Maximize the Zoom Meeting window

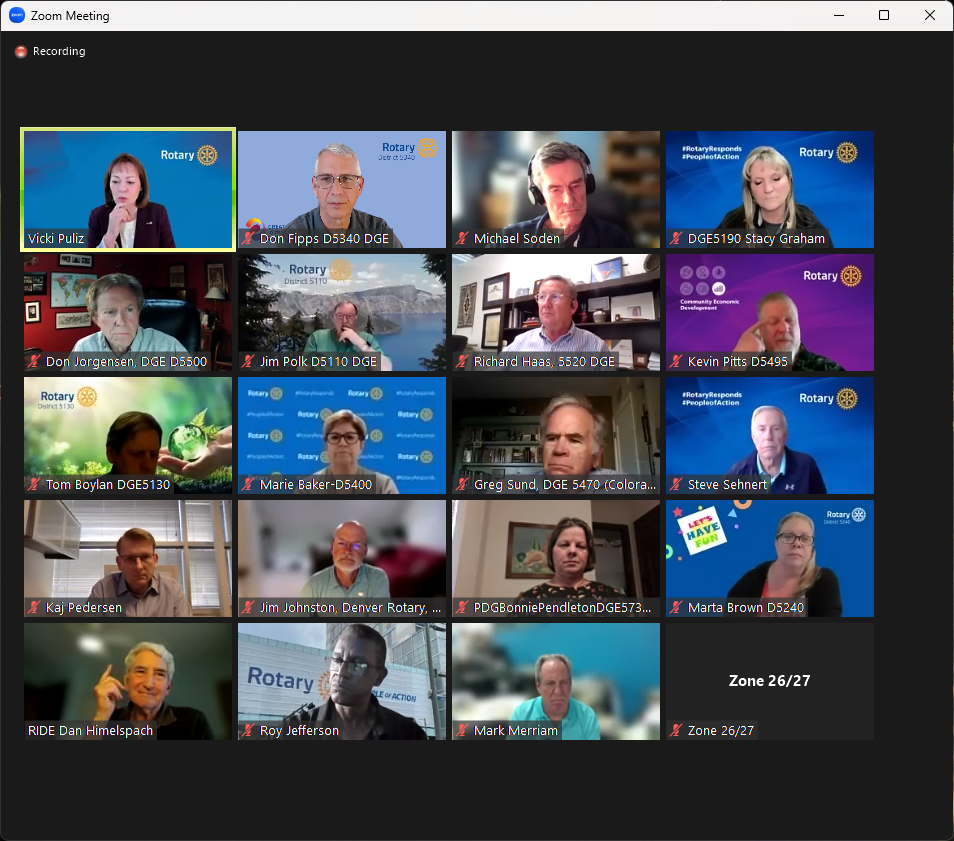point(884,15)
